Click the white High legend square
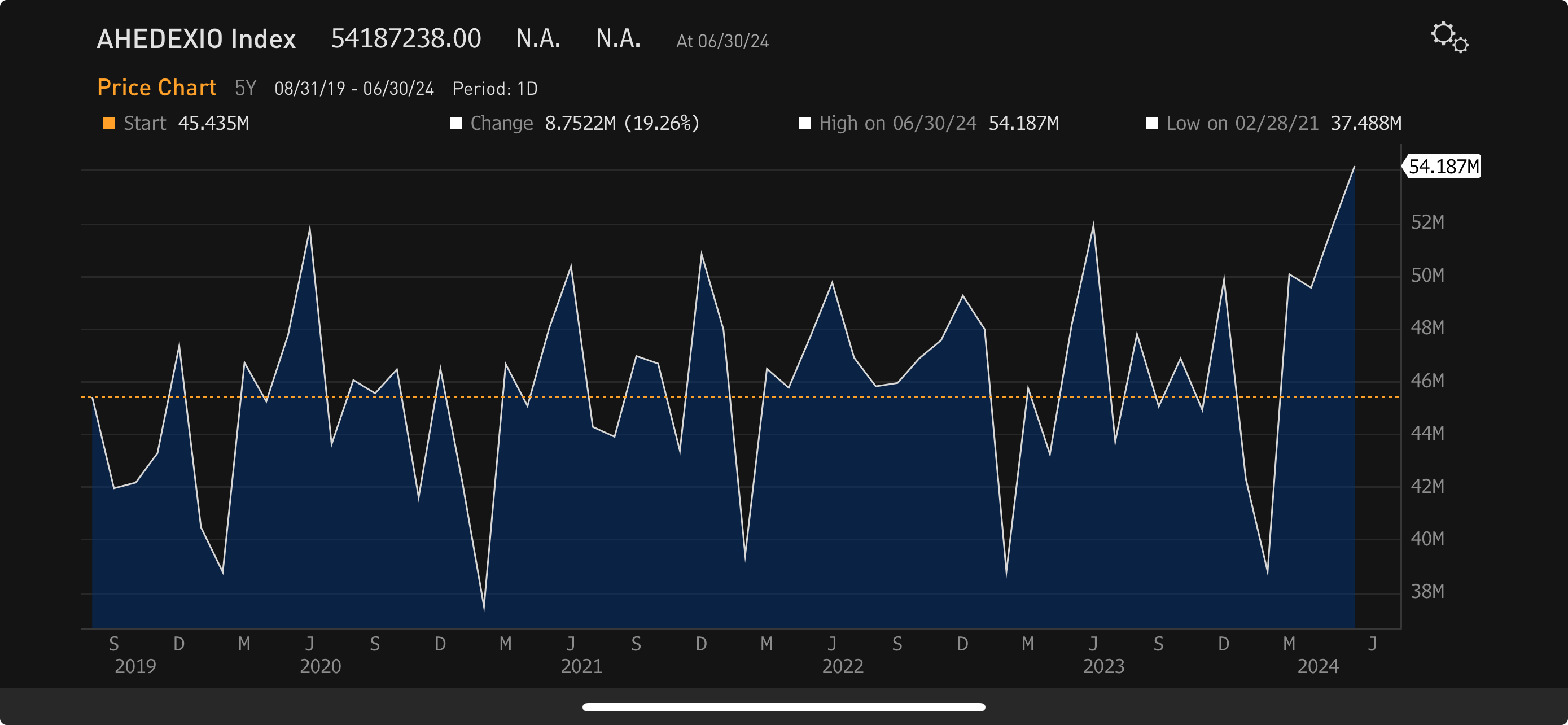 805,123
